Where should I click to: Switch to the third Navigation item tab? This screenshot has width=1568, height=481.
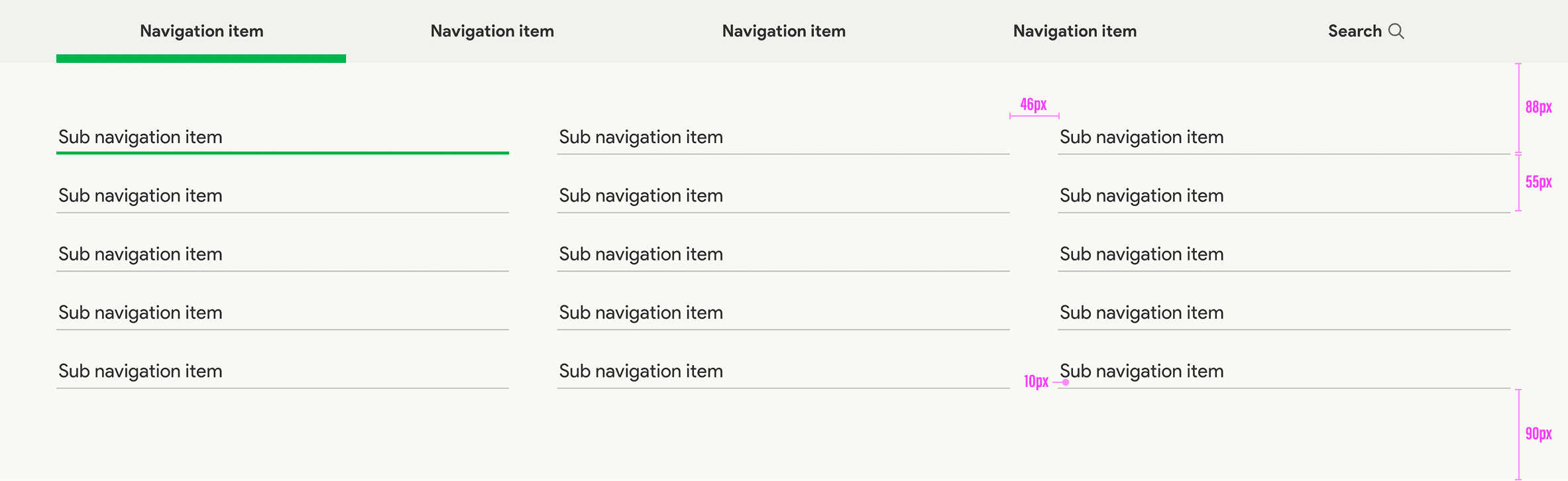(783, 31)
